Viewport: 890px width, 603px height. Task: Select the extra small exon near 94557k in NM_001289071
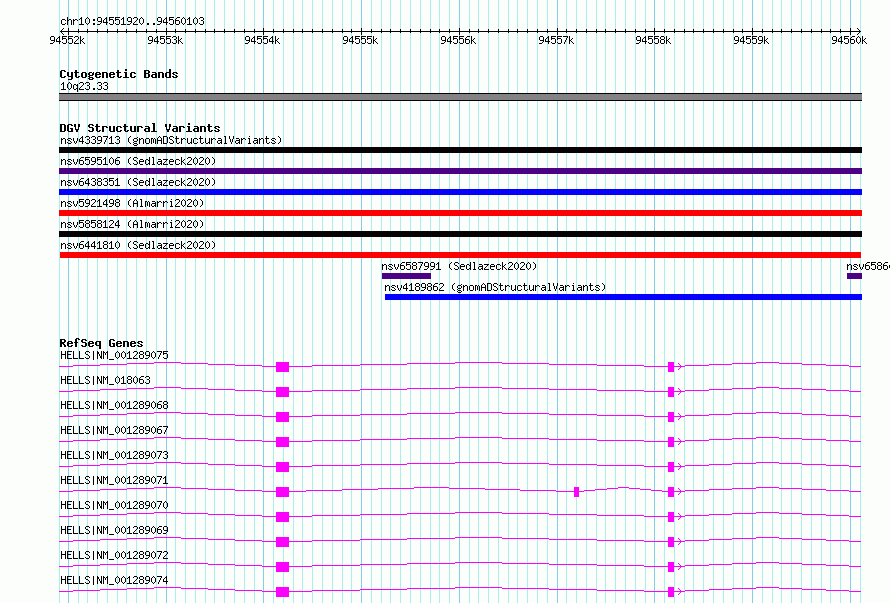point(577,492)
